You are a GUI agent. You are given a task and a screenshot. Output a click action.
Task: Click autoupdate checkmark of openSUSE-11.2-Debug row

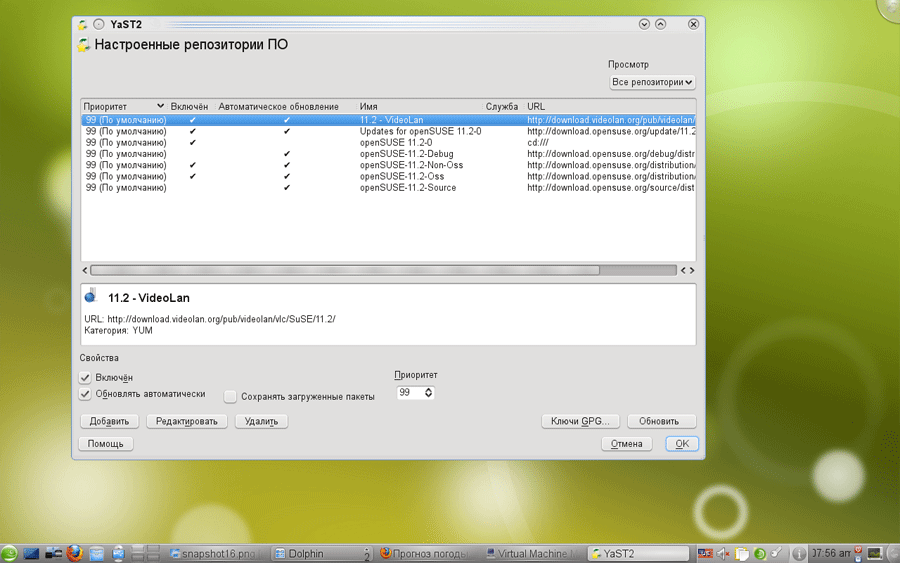coord(286,154)
